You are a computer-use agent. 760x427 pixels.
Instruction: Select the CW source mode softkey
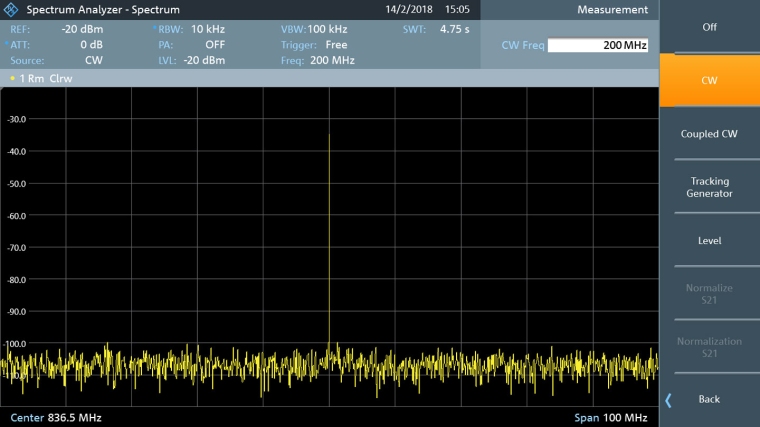[x=709, y=80]
